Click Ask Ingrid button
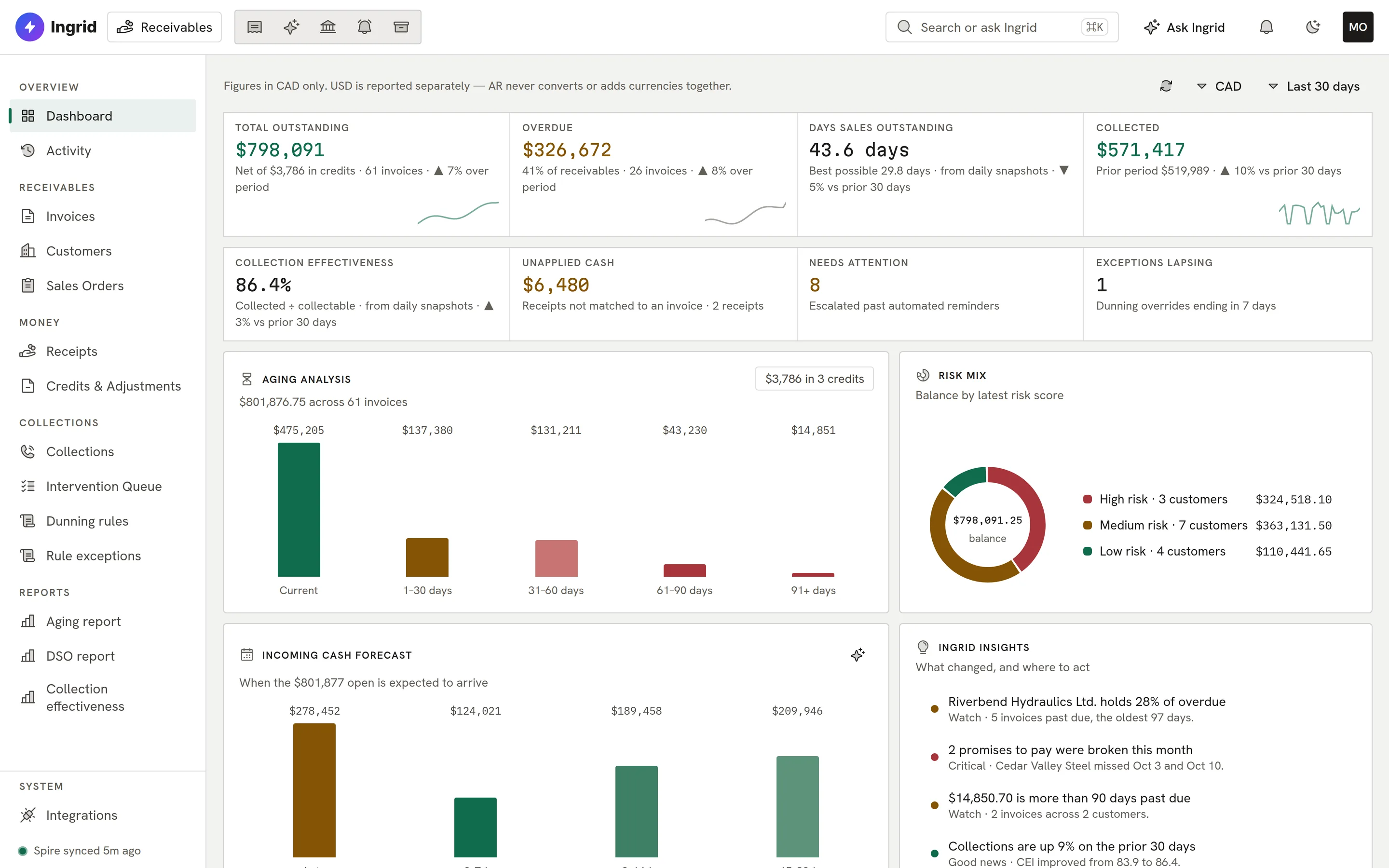The height and width of the screenshot is (868, 1389). [x=1184, y=27]
